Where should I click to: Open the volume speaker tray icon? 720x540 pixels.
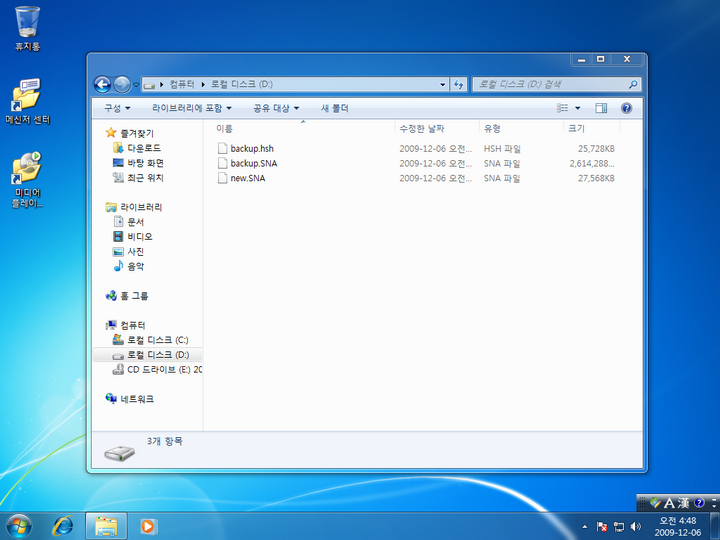tap(636, 527)
